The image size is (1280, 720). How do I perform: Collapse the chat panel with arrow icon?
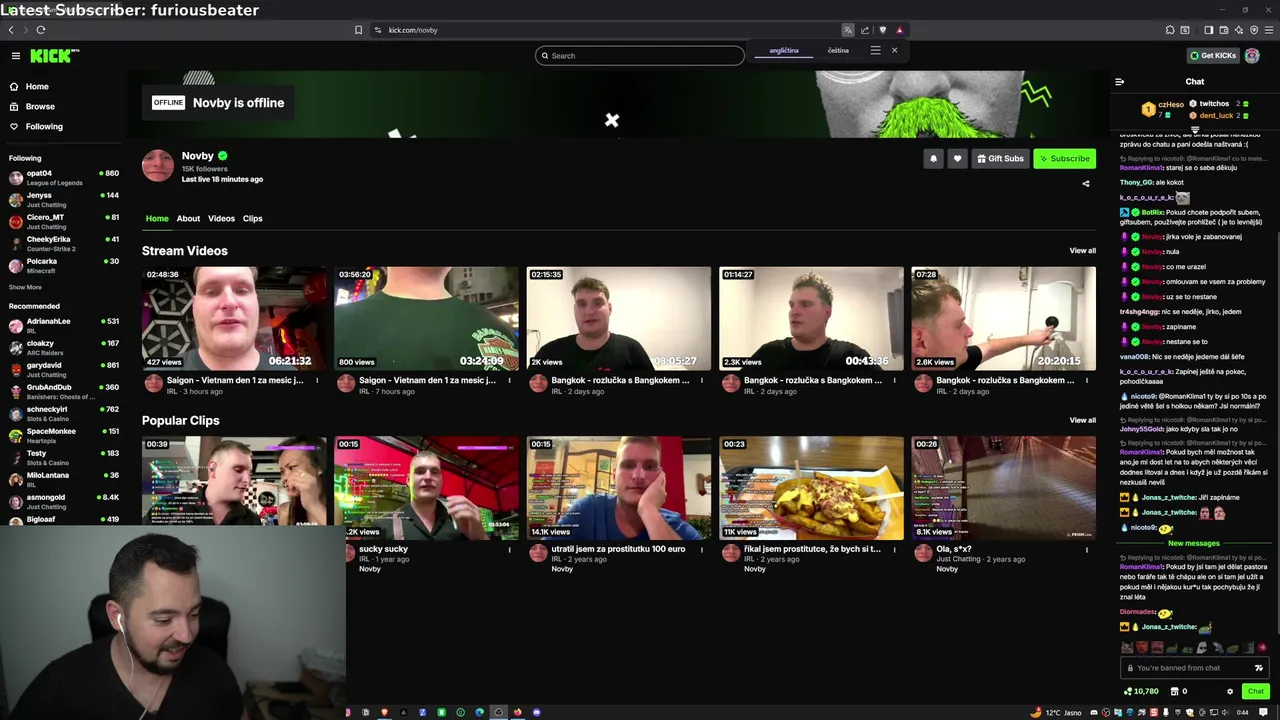[1120, 82]
